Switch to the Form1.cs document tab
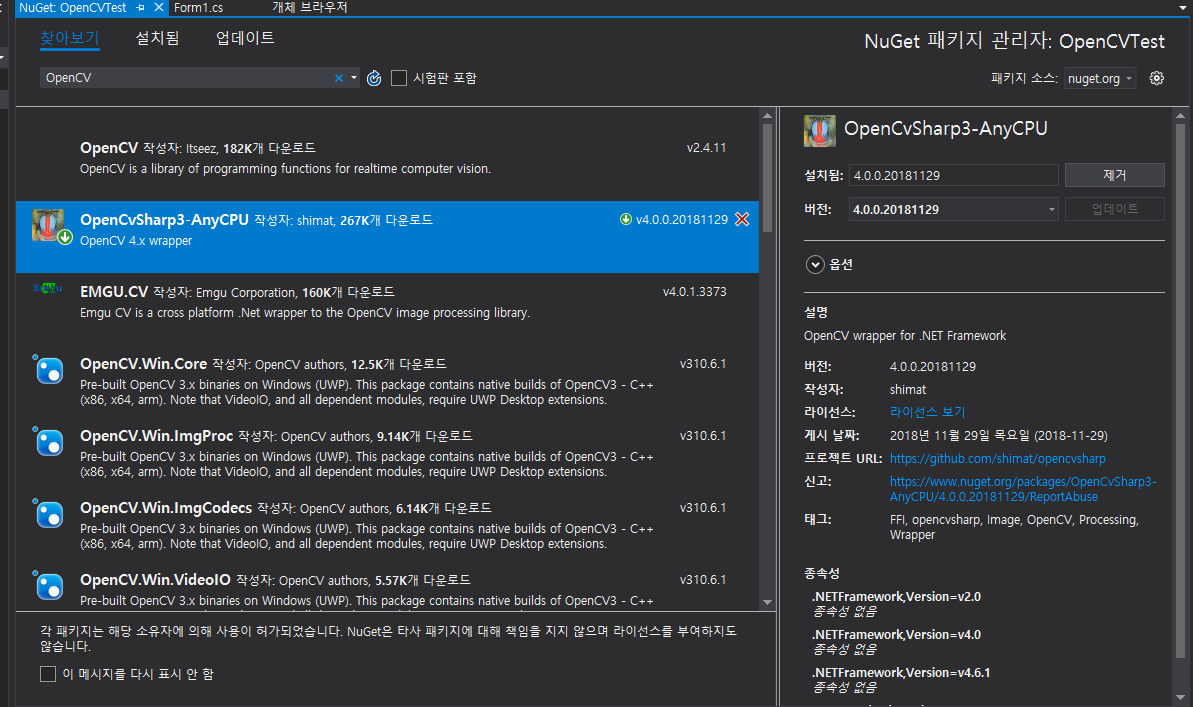1193x707 pixels. pos(198,7)
